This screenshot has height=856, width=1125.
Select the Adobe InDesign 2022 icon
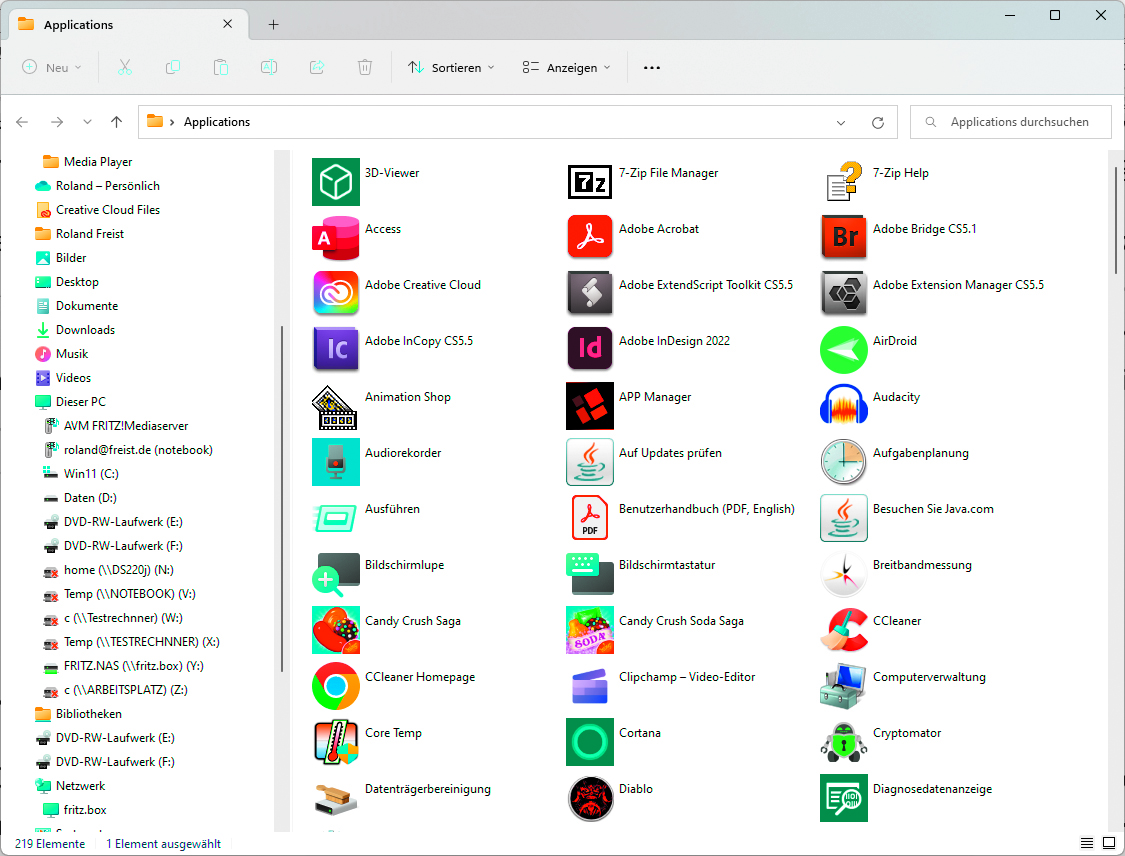pyautogui.click(x=590, y=349)
